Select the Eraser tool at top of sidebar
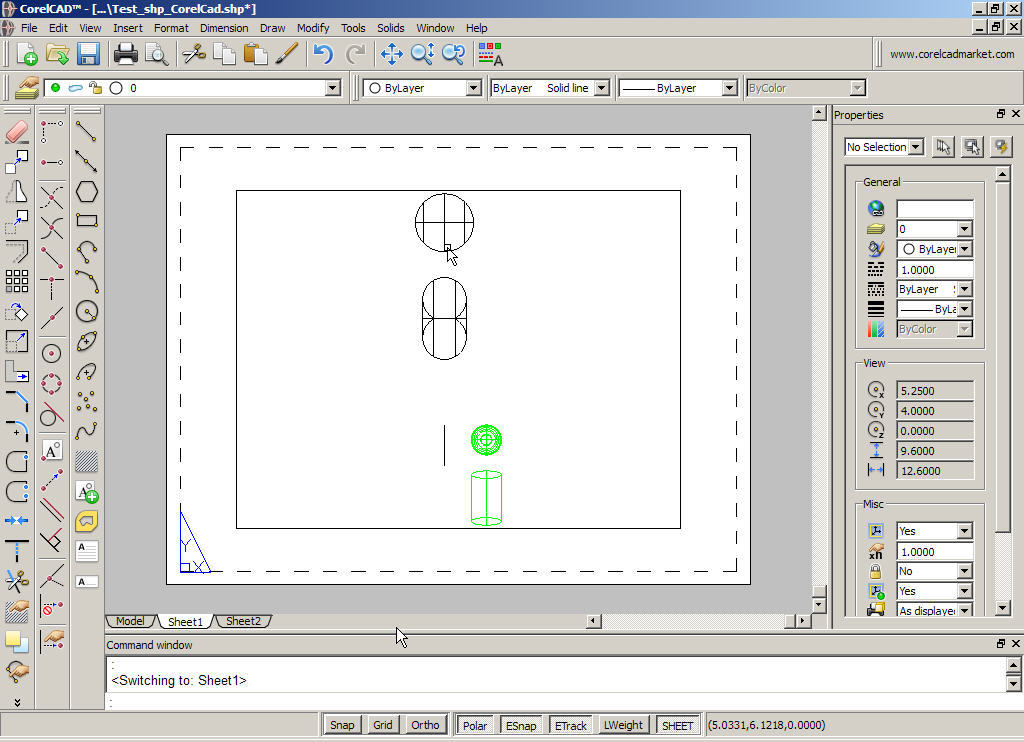Image resolution: width=1024 pixels, height=742 pixels. pos(16,131)
